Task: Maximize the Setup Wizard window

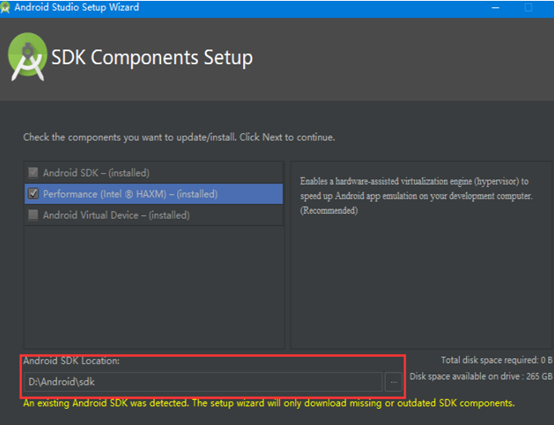Action: click(x=528, y=8)
